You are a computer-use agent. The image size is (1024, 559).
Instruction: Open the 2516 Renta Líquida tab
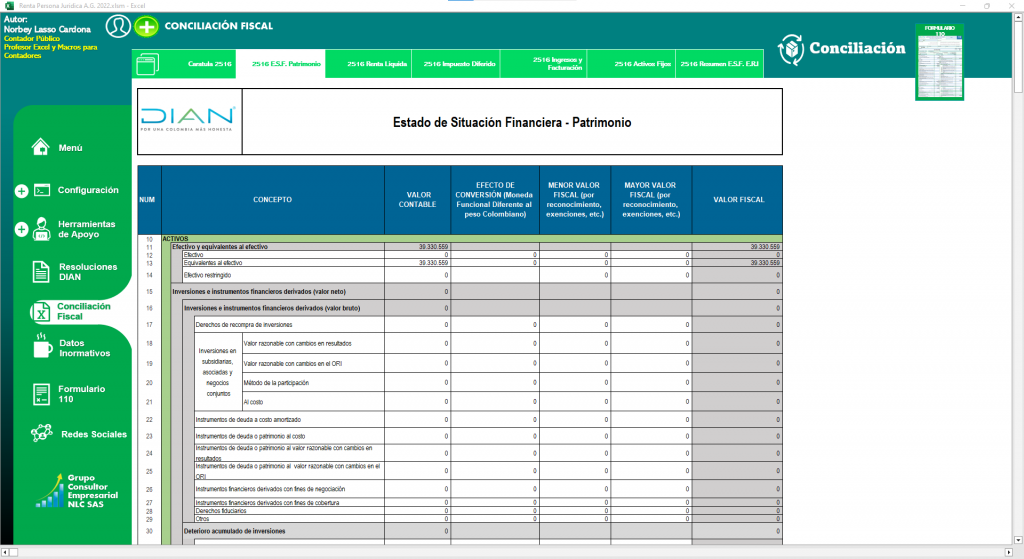377,64
